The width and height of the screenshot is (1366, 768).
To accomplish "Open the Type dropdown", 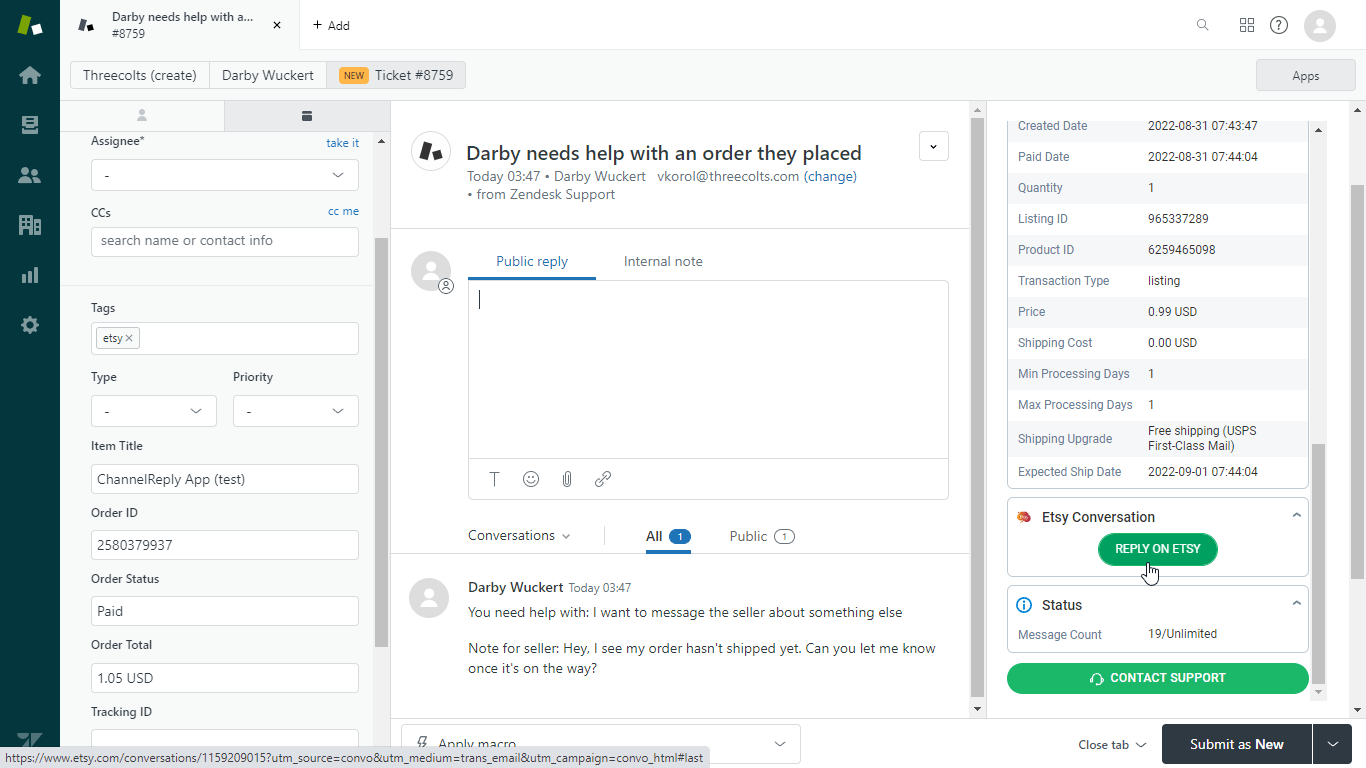I will pos(153,411).
